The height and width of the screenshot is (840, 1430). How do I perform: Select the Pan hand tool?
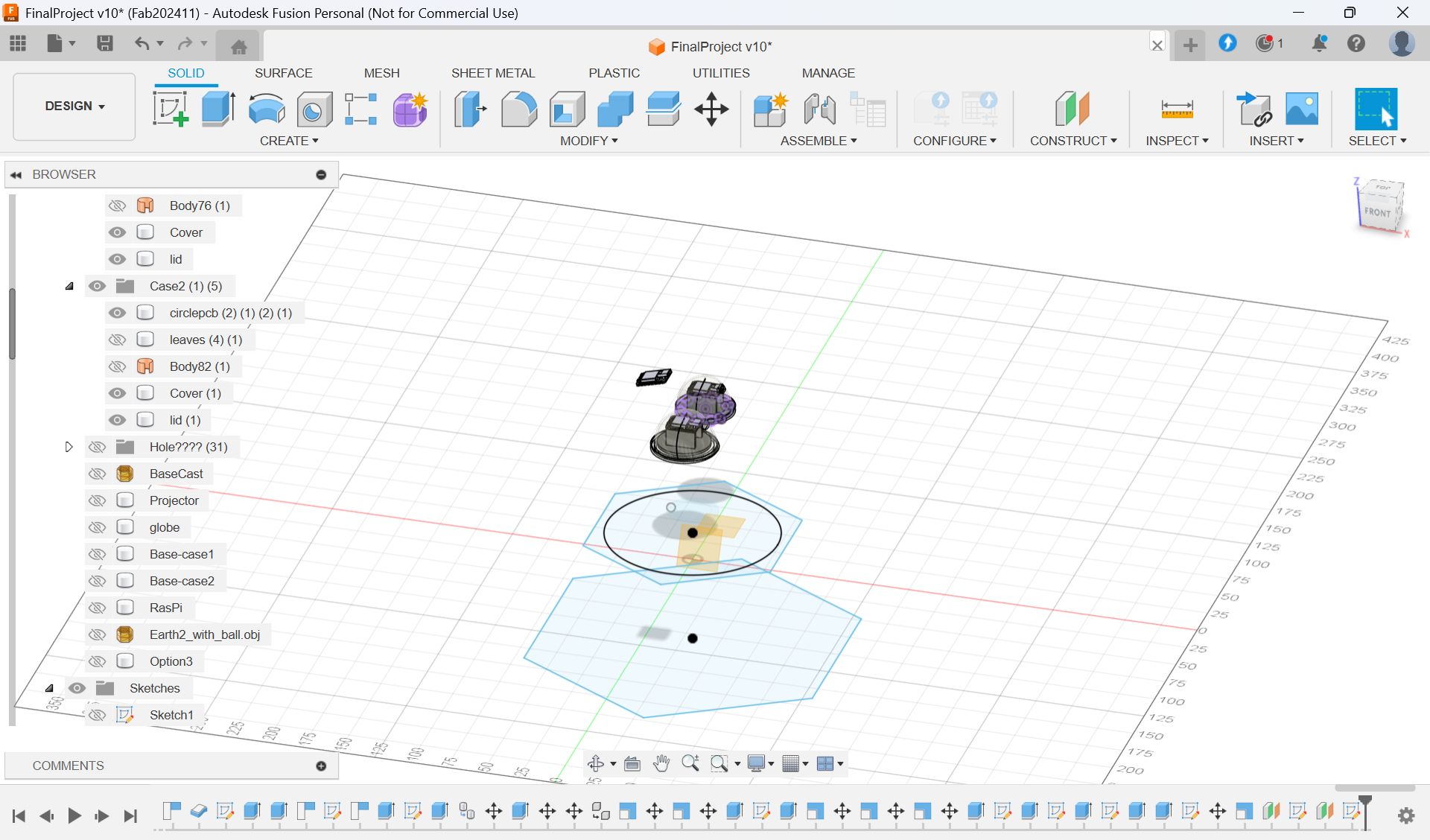coord(661,763)
